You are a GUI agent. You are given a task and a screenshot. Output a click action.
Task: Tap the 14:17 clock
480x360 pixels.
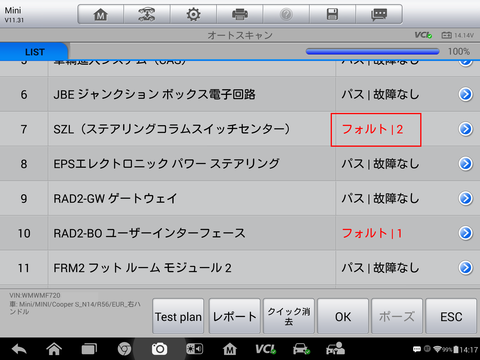(x=469, y=350)
